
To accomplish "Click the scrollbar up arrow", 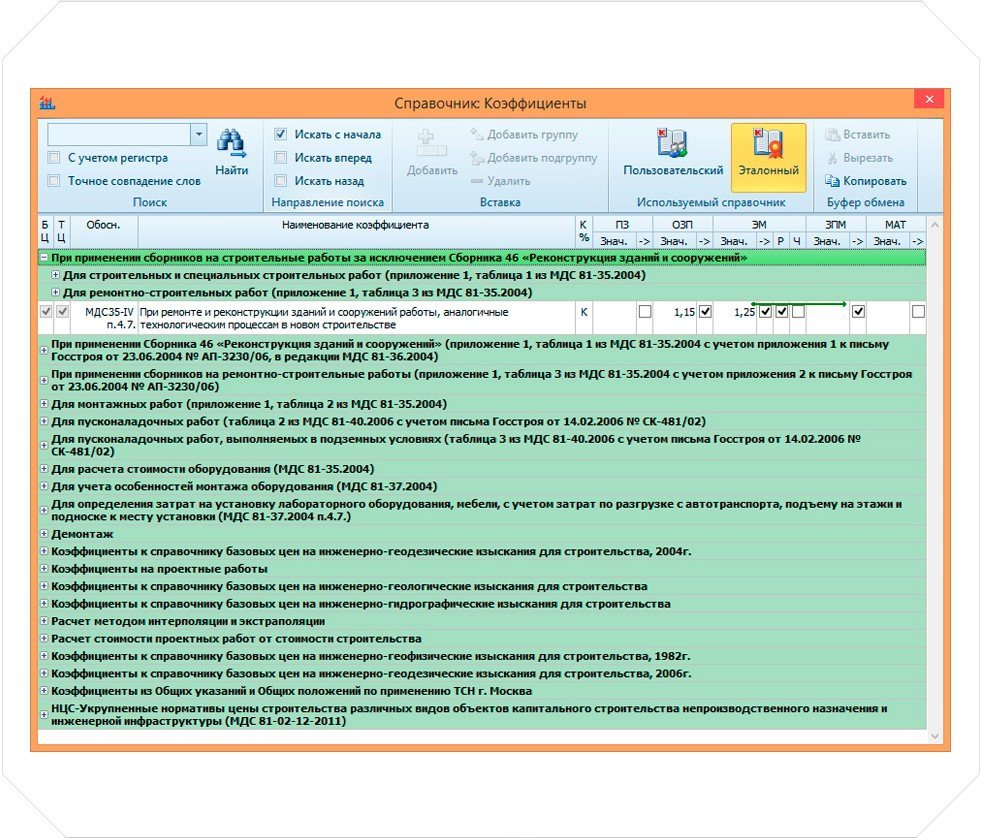I will (x=934, y=224).
